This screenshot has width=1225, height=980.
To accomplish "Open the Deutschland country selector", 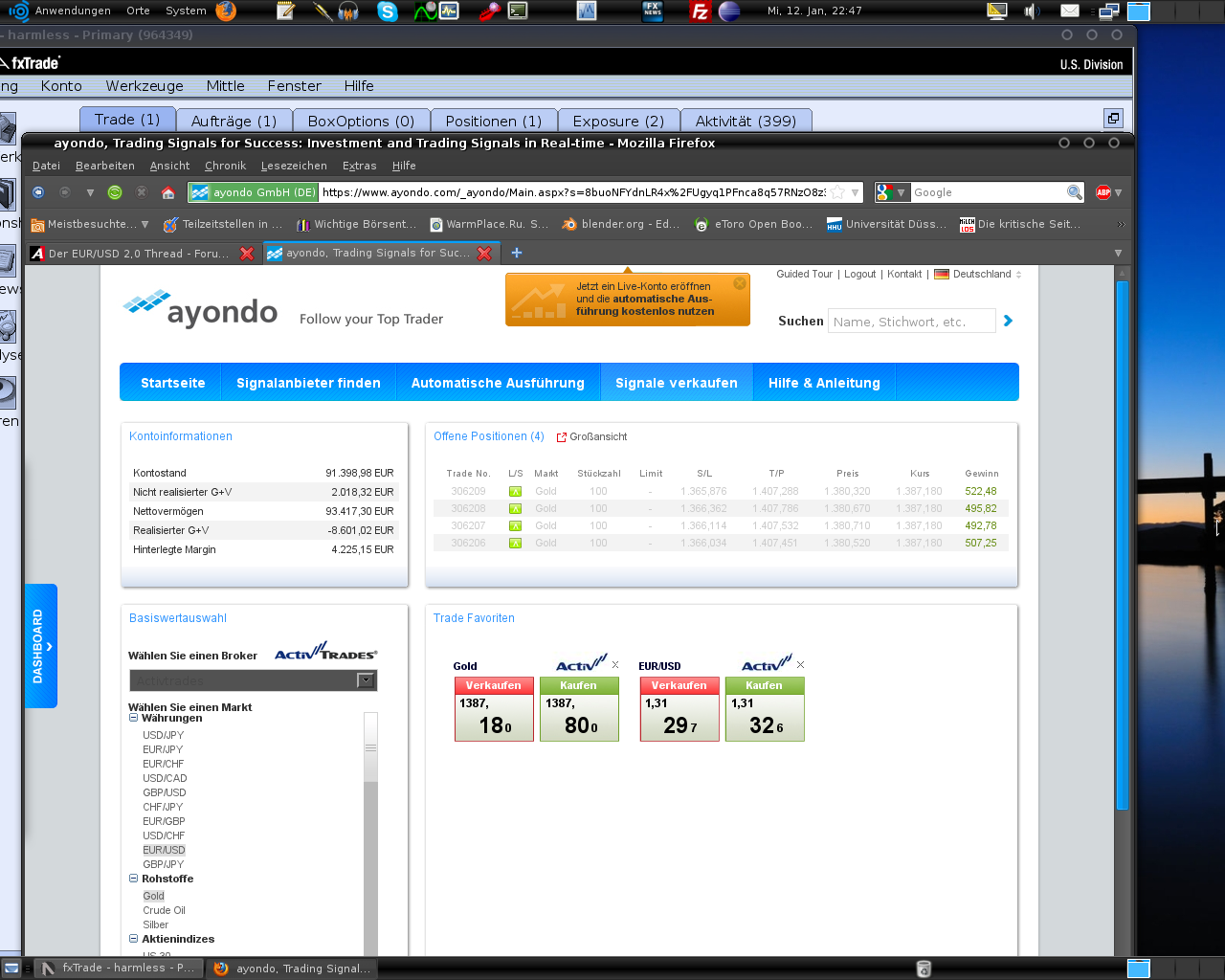I will 978,274.
